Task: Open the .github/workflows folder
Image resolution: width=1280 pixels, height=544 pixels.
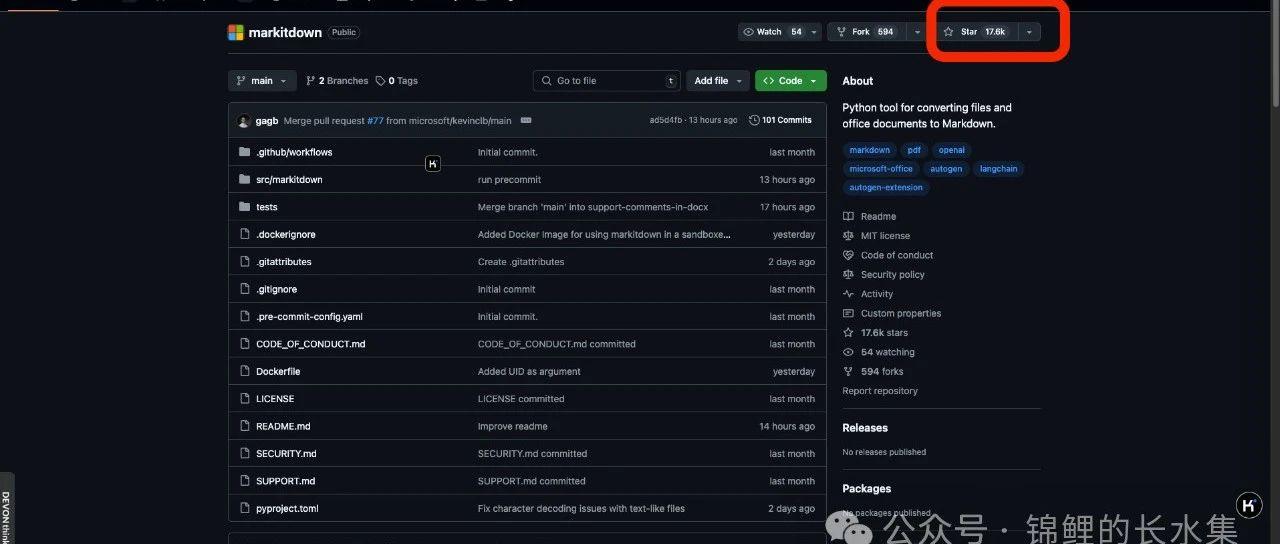Action: [x=294, y=152]
